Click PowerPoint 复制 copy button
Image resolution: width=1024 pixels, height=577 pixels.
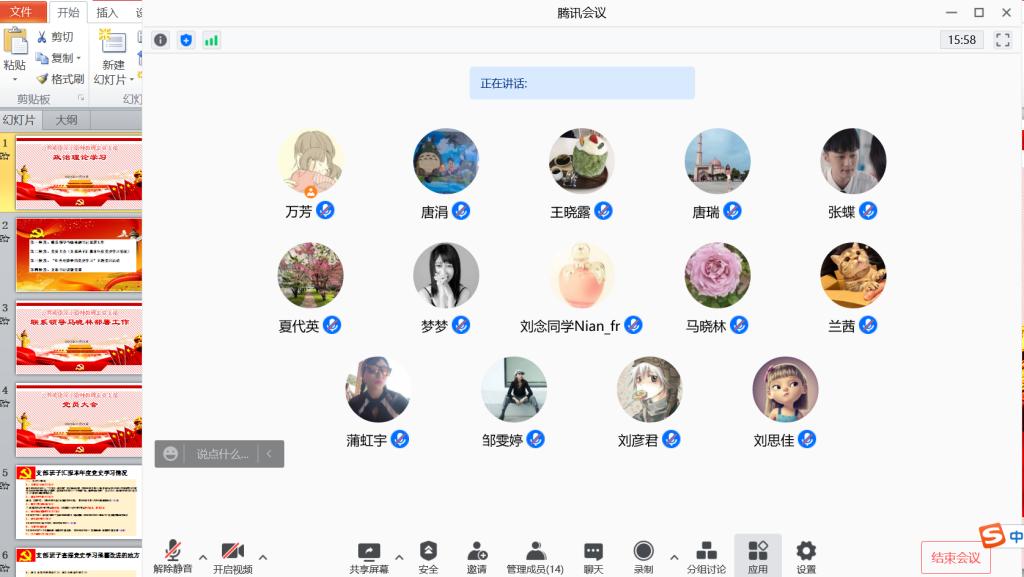coord(54,58)
